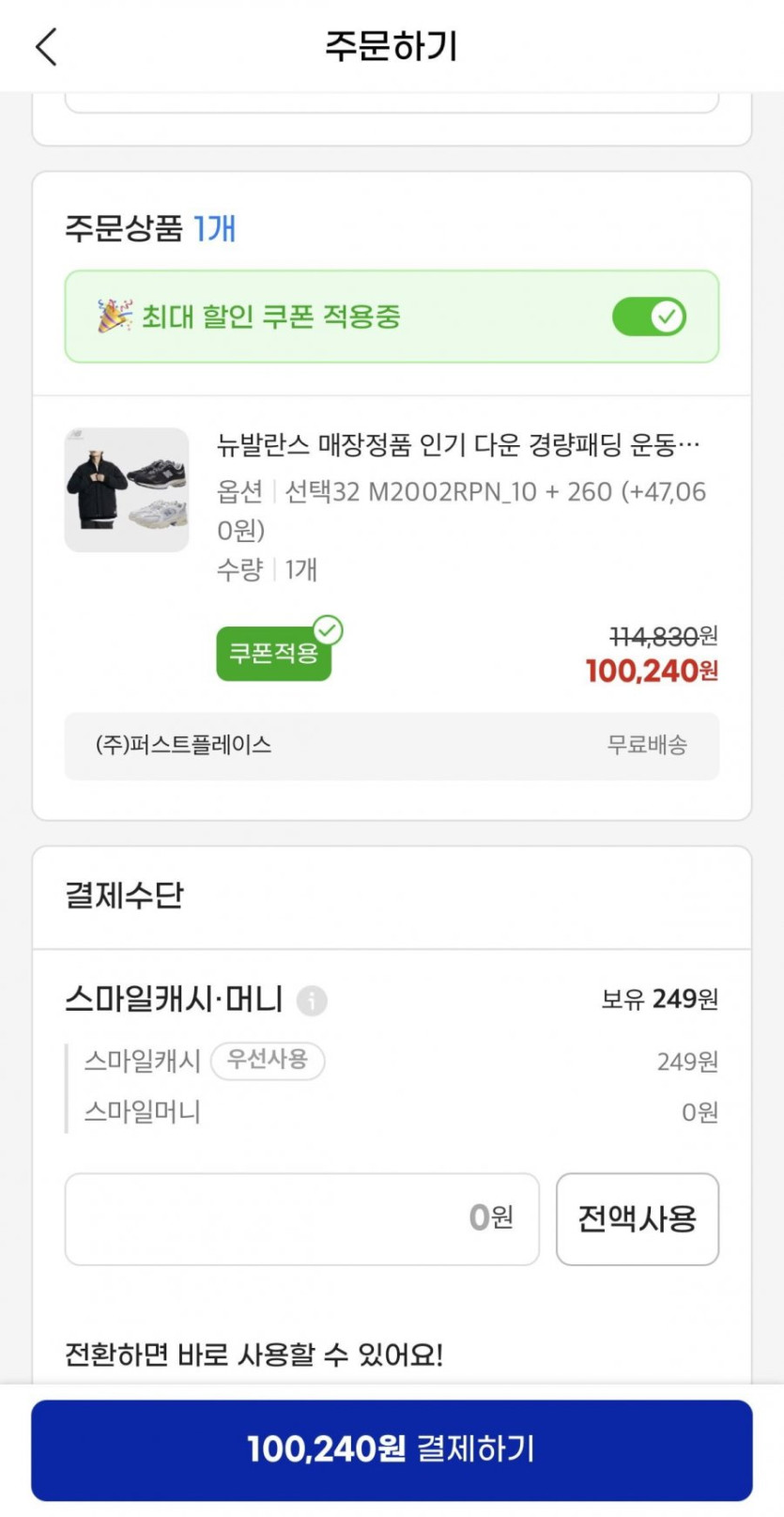Click the 보유 249원 balance text

659,998
